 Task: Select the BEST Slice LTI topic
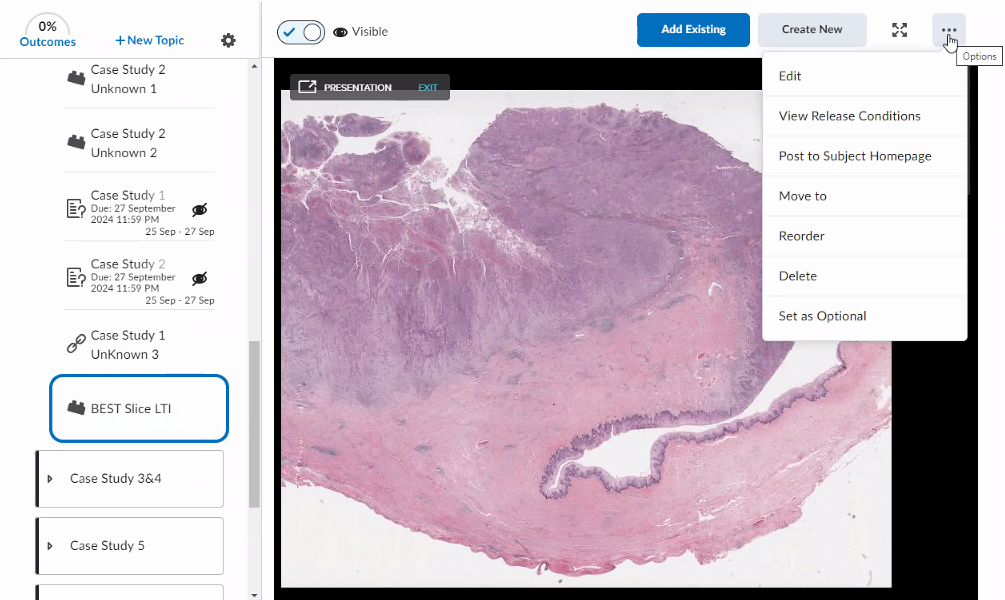coord(138,408)
